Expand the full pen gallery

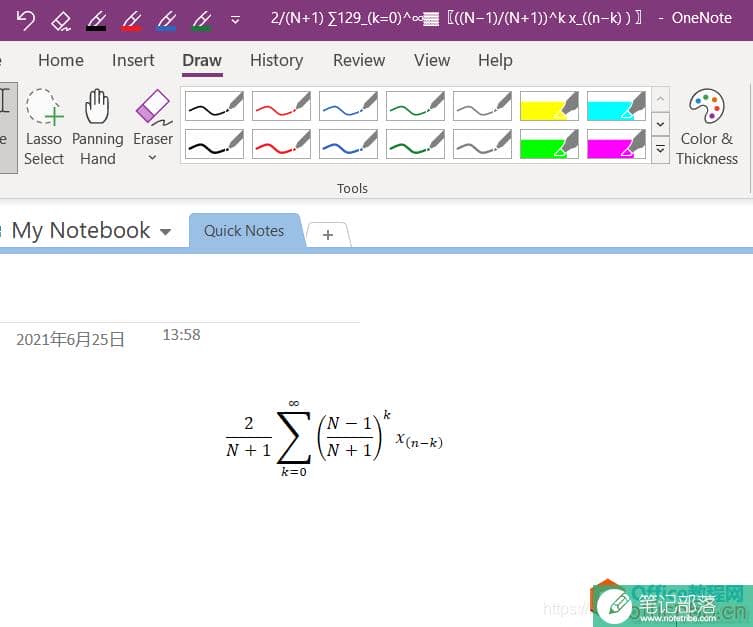point(660,149)
